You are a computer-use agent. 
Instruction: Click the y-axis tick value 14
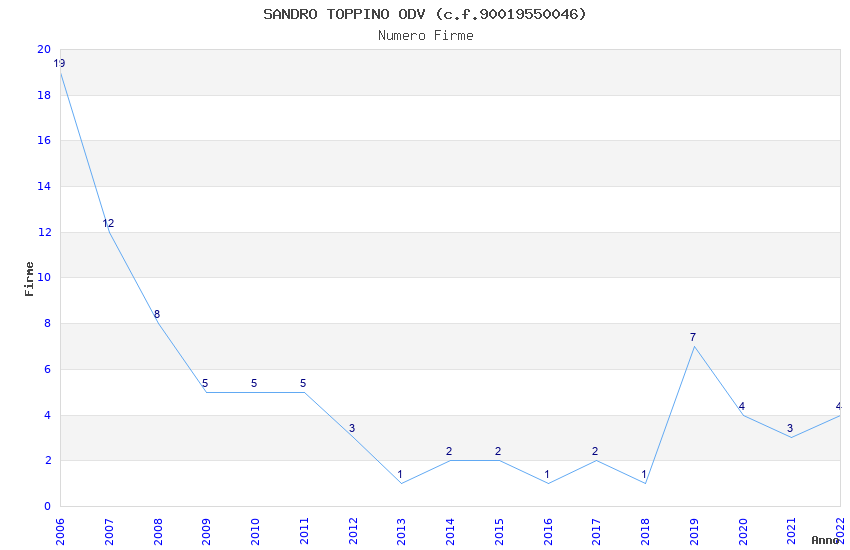point(44,186)
